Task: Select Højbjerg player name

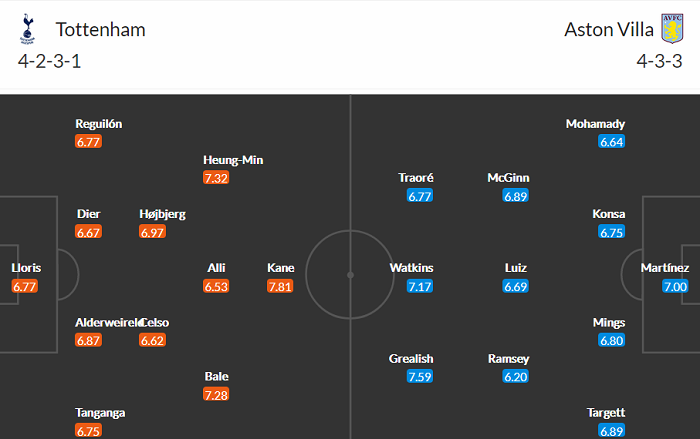Action: pyautogui.click(x=162, y=214)
